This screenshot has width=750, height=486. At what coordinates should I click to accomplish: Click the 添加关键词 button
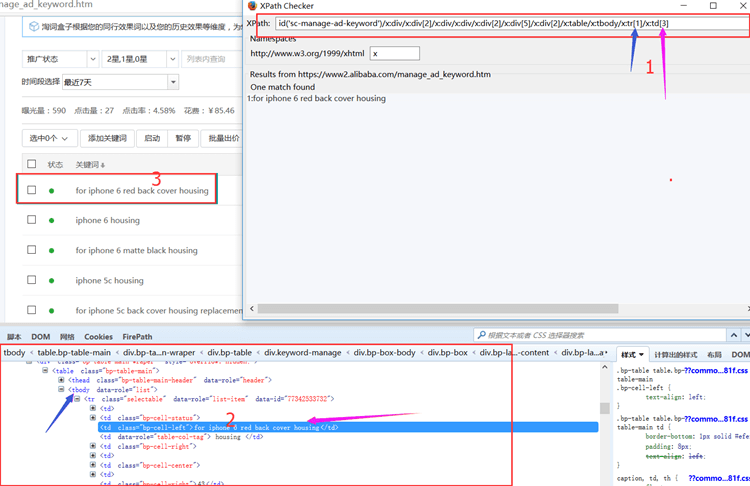point(107,138)
